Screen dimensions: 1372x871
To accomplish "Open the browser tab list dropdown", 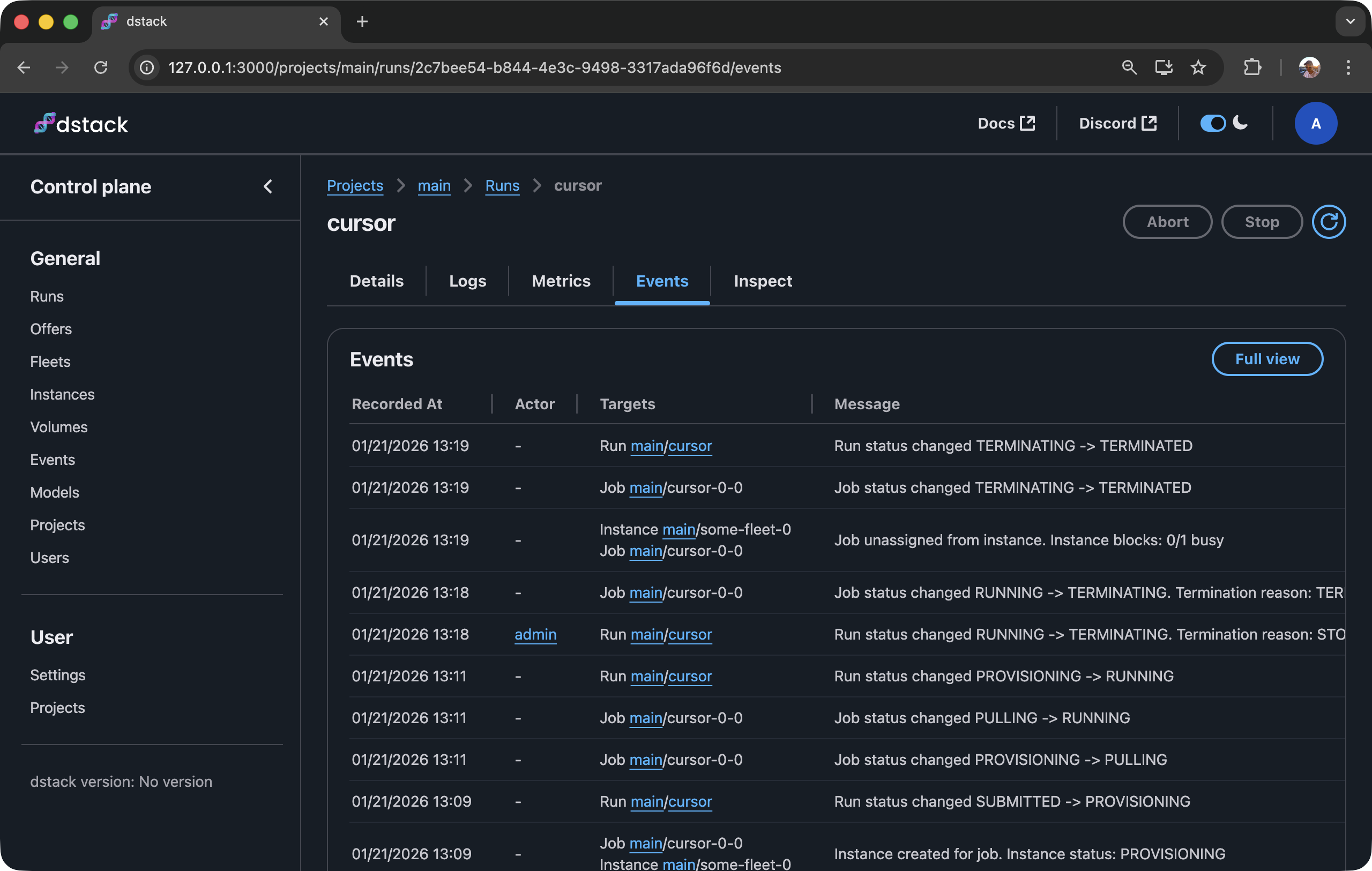I will pos(1350,21).
